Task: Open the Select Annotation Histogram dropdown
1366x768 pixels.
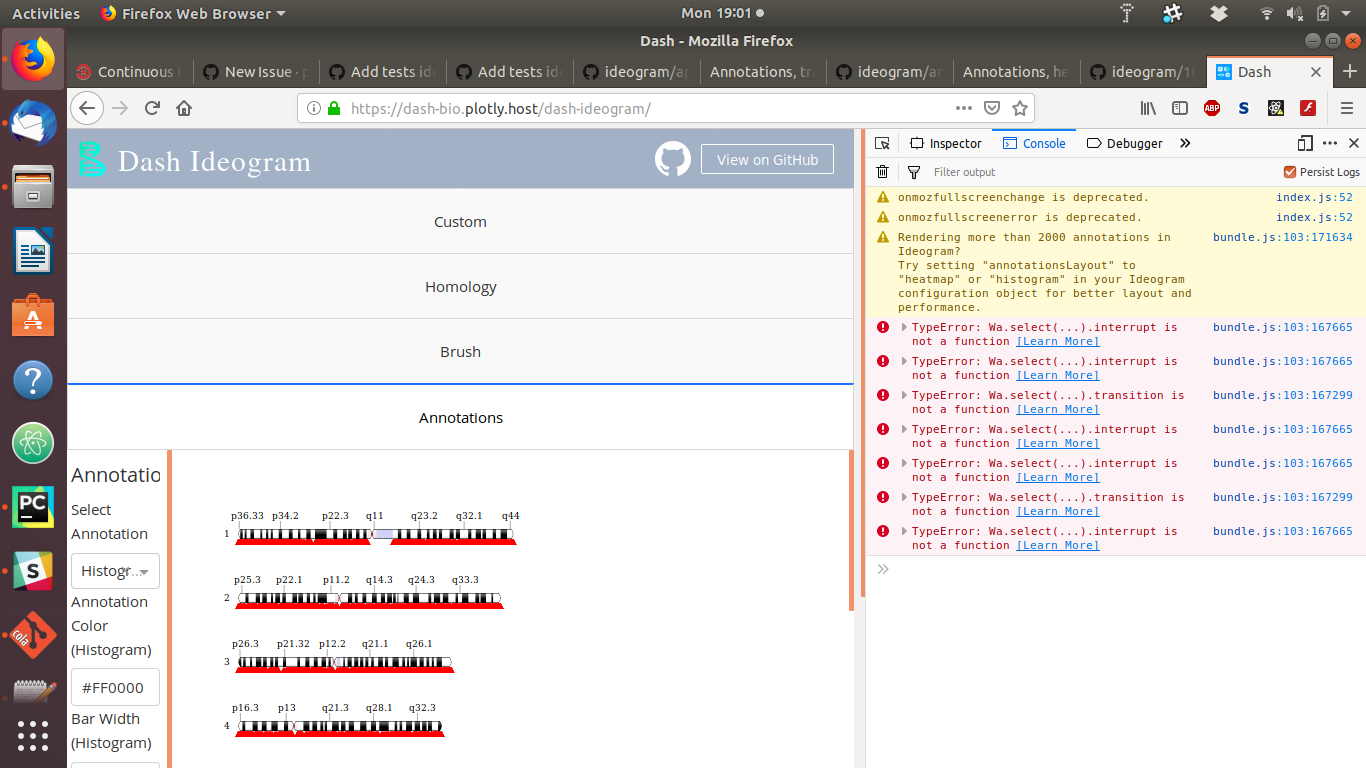Action: (115, 571)
